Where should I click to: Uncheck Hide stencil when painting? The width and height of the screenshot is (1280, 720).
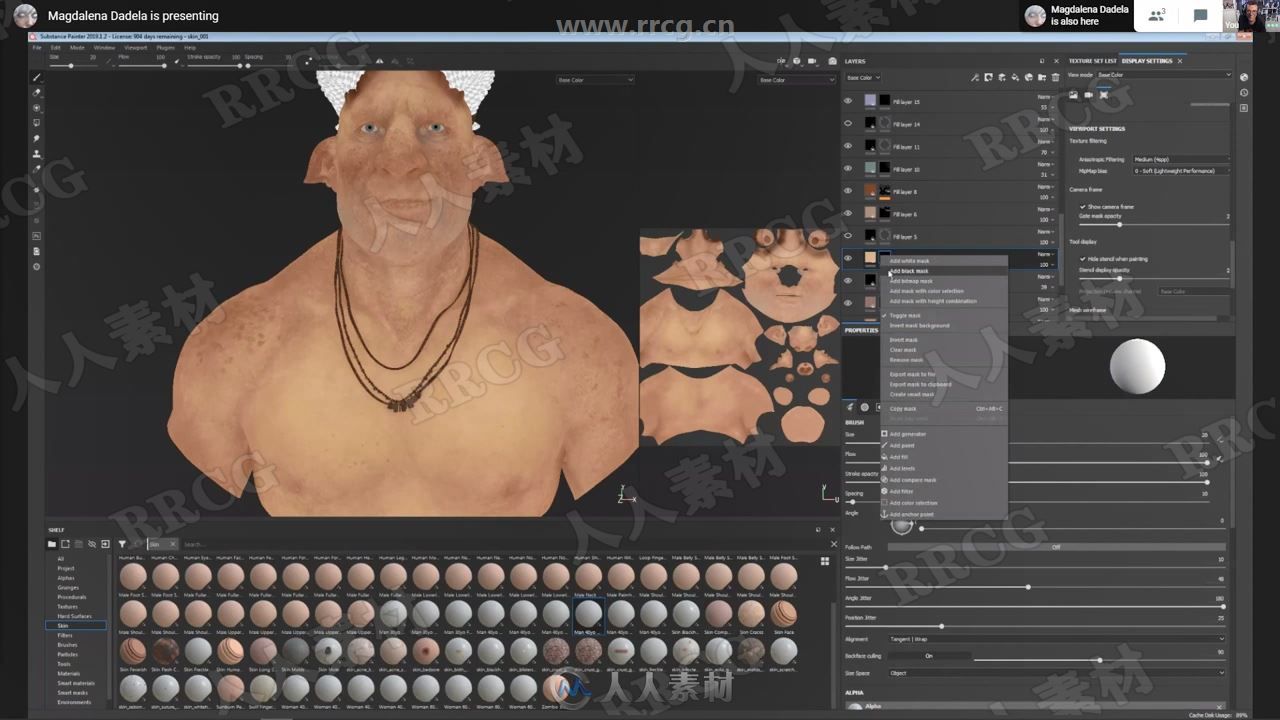tap(1083, 258)
